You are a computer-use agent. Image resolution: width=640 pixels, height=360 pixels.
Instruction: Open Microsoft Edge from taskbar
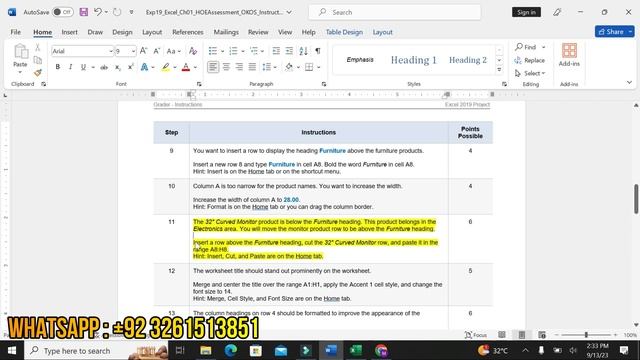click(231, 350)
